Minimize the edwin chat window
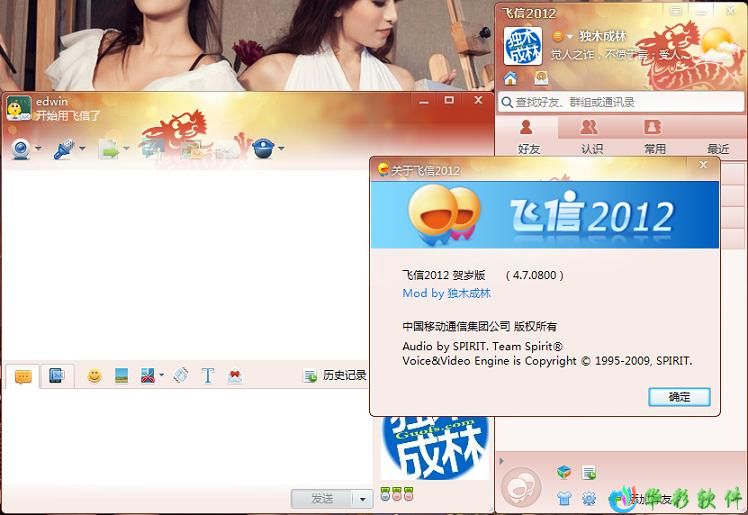The image size is (748, 515). pyautogui.click(x=423, y=101)
